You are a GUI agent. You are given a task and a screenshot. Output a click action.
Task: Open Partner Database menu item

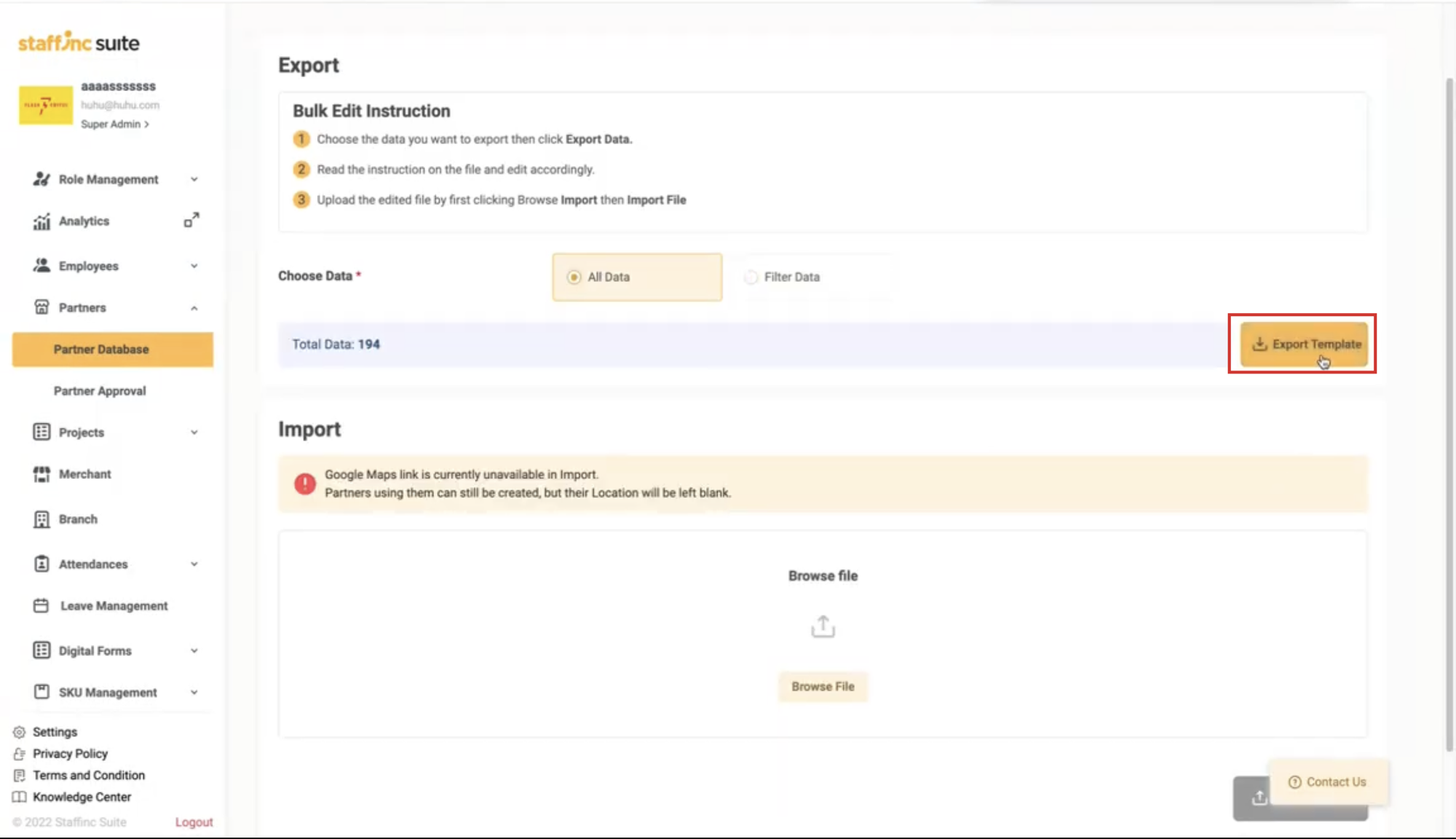pyautogui.click(x=113, y=350)
